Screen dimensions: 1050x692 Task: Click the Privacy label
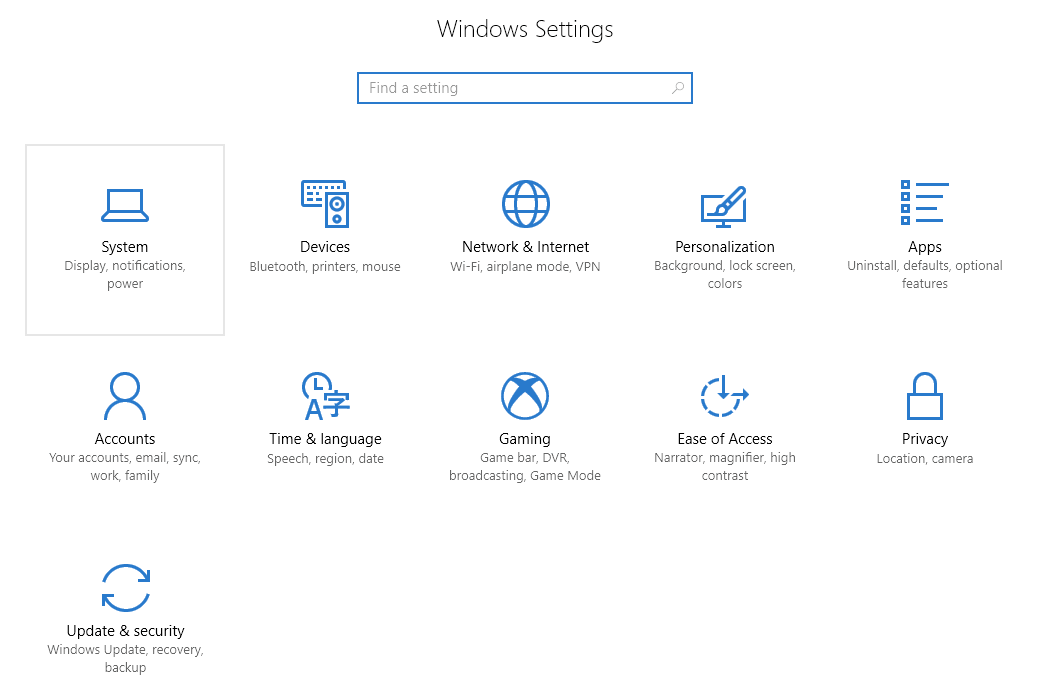925,439
